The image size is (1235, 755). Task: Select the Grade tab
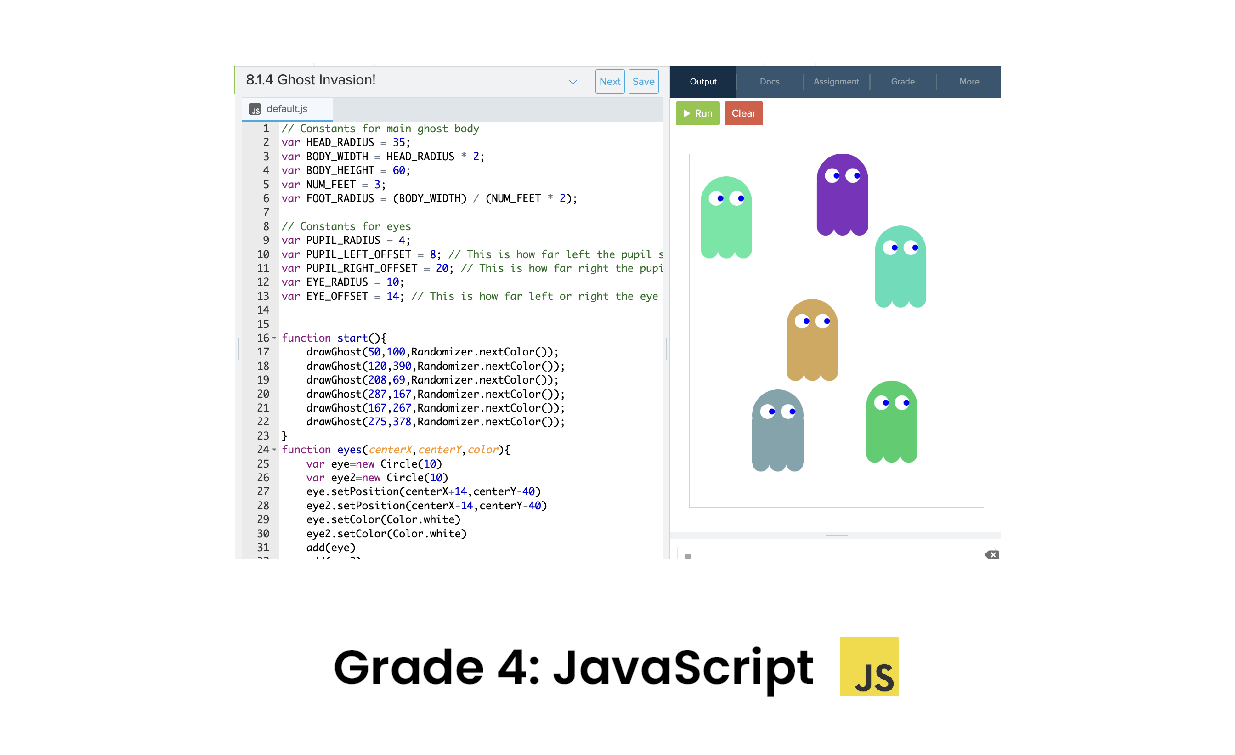click(903, 81)
